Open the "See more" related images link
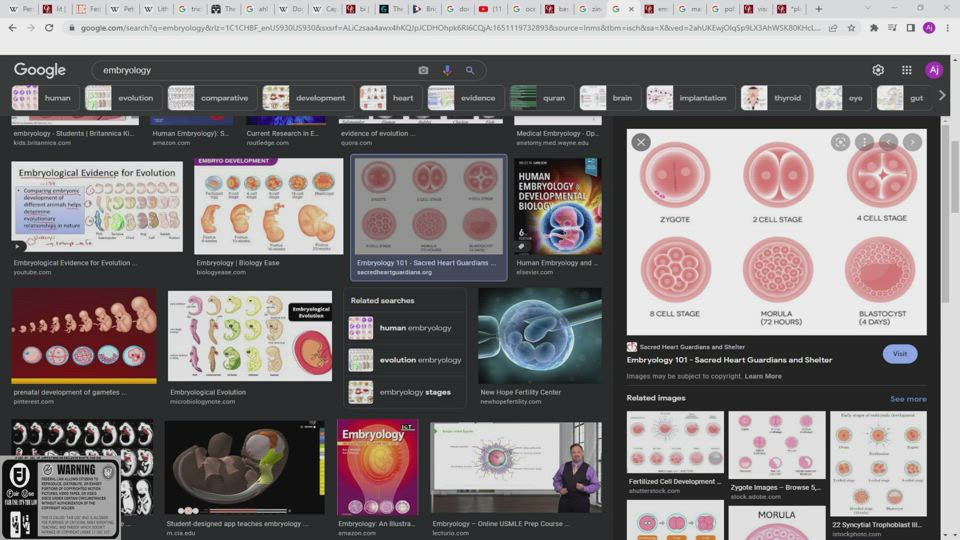 pyautogui.click(x=908, y=399)
